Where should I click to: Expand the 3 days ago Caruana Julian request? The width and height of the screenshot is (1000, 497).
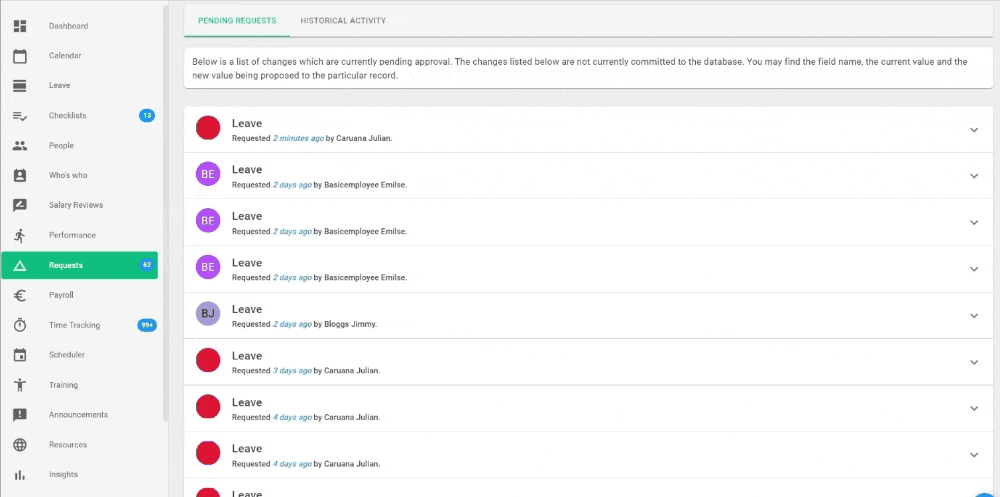click(974, 362)
